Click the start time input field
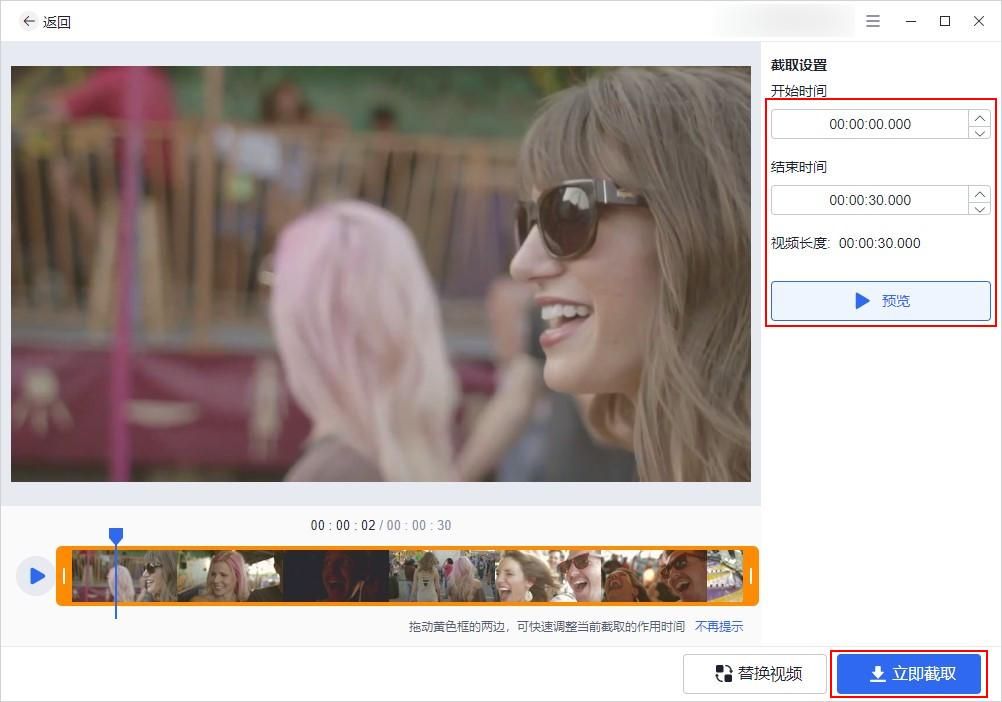 tap(870, 124)
